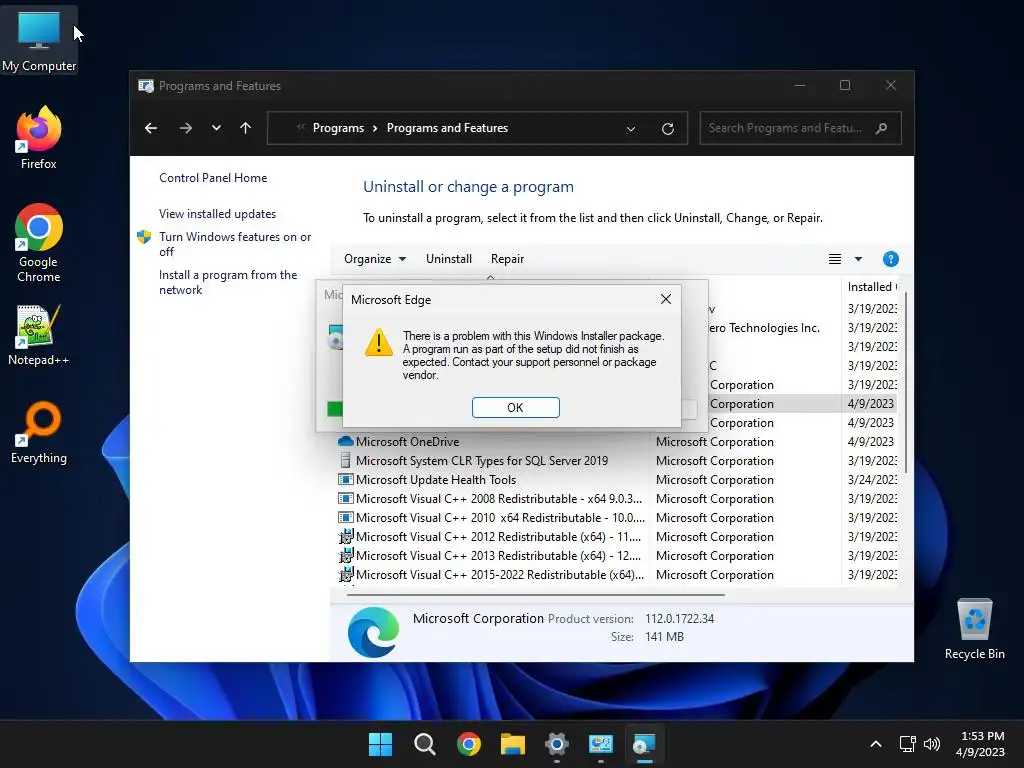Viewport: 1024px width, 768px height.
Task: Click OK in the Microsoft Edge dialog
Action: click(515, 408)
